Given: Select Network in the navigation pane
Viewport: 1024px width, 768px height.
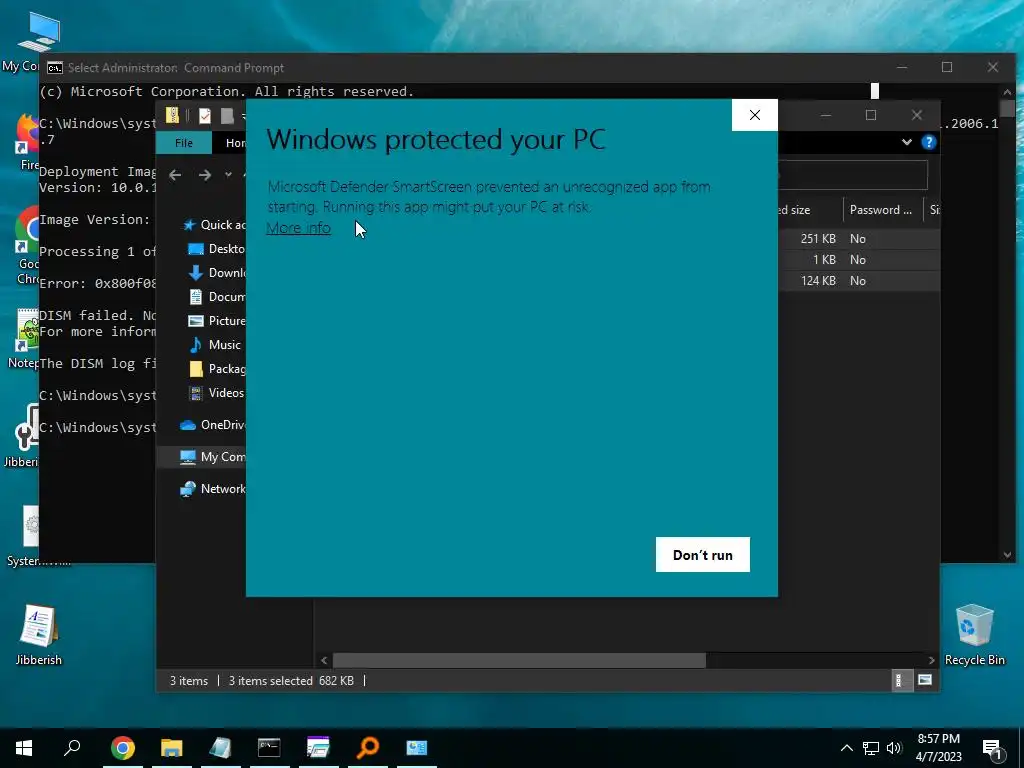Looking at the screenshot, I should coord(212,488).
